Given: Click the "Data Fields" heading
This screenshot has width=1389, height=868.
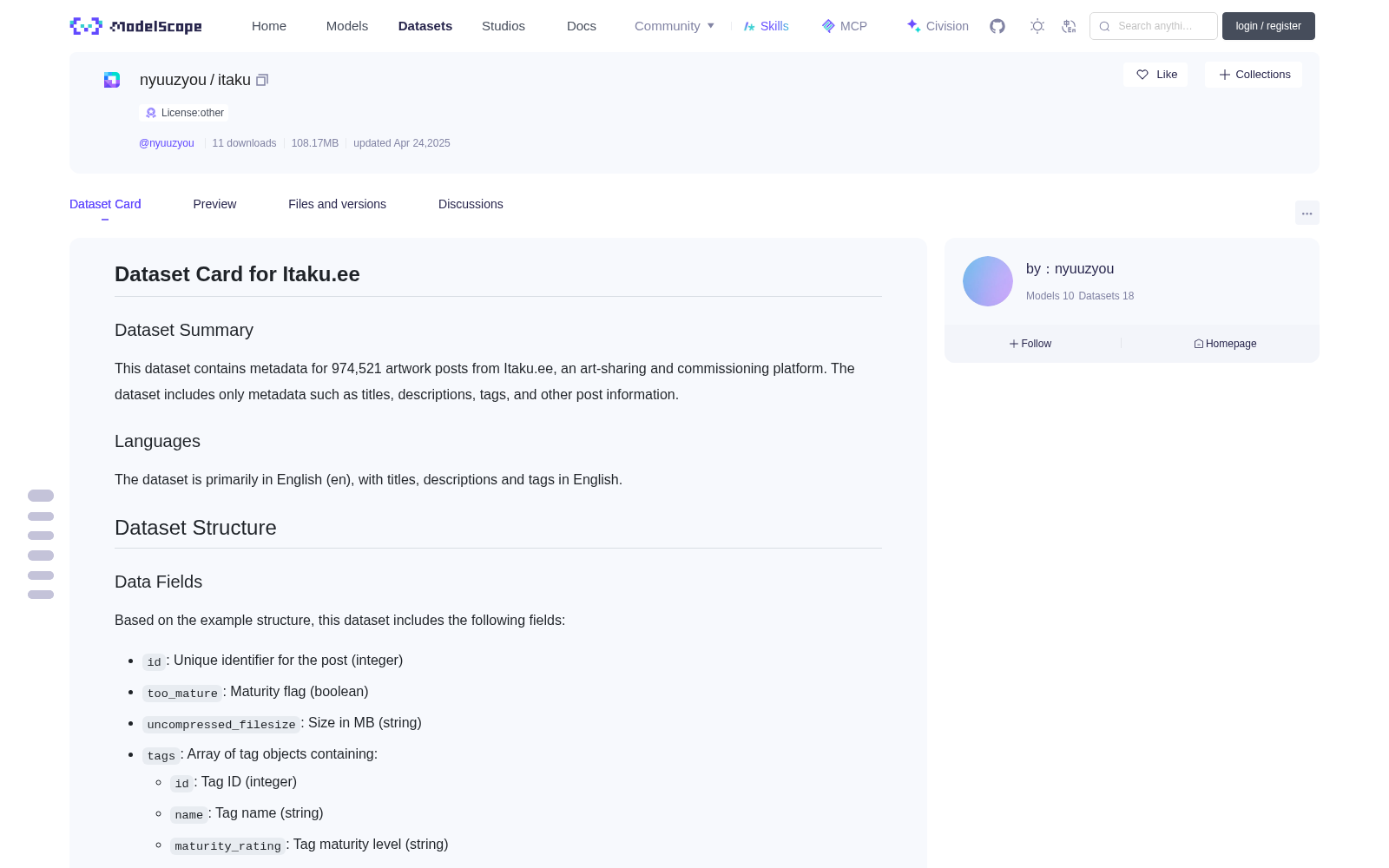Looking at the screenshot, I should click(x=158, y=582).
